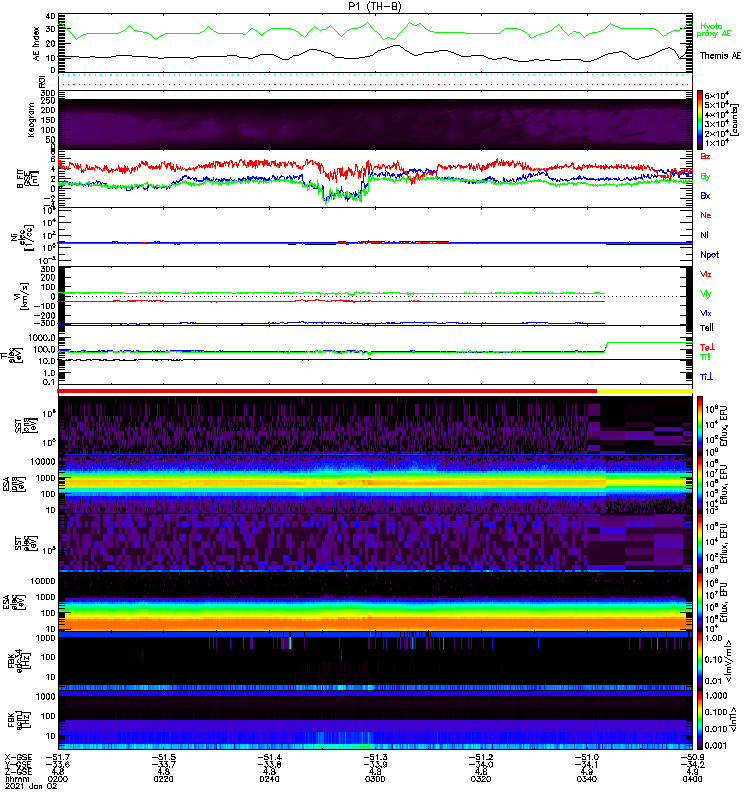Click the red segment of the status bar
The width and height of the screenshot is (750, 800).
pyautogui.click(x=327, y=391)
